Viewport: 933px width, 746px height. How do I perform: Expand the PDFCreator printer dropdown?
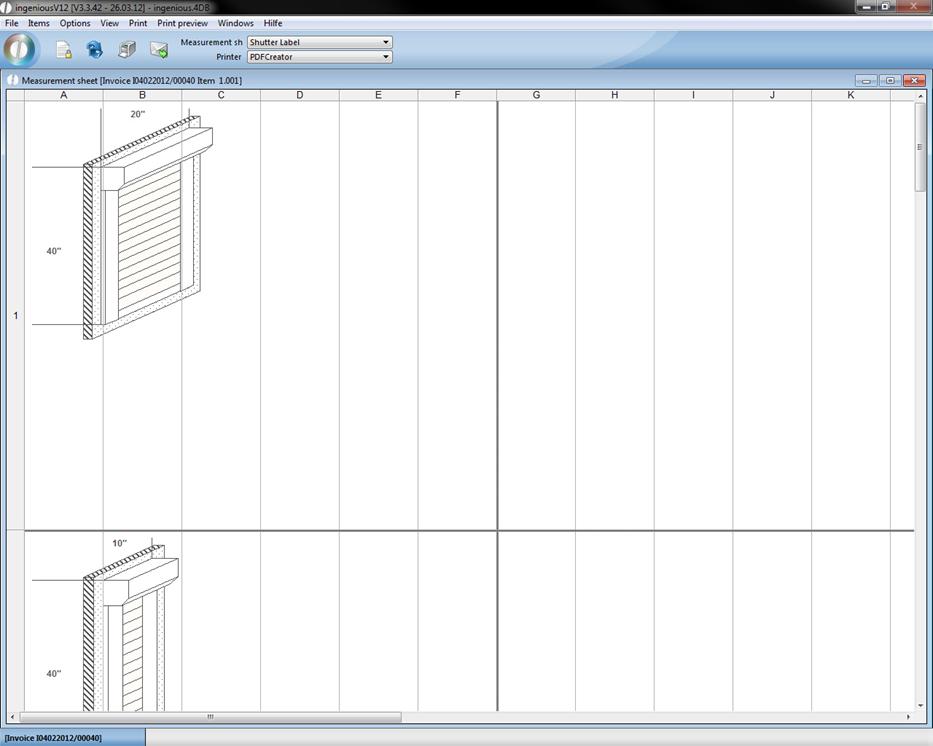[386, 57]
